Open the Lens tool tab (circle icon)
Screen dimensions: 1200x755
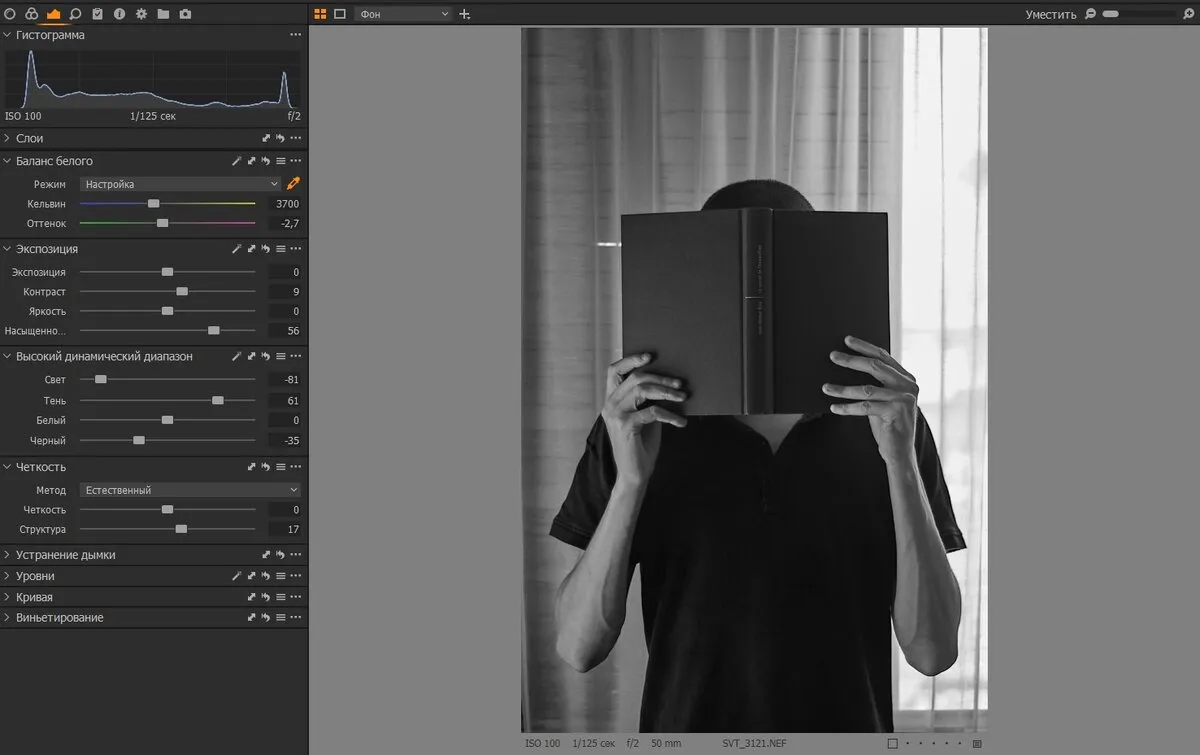pos(10,14)
